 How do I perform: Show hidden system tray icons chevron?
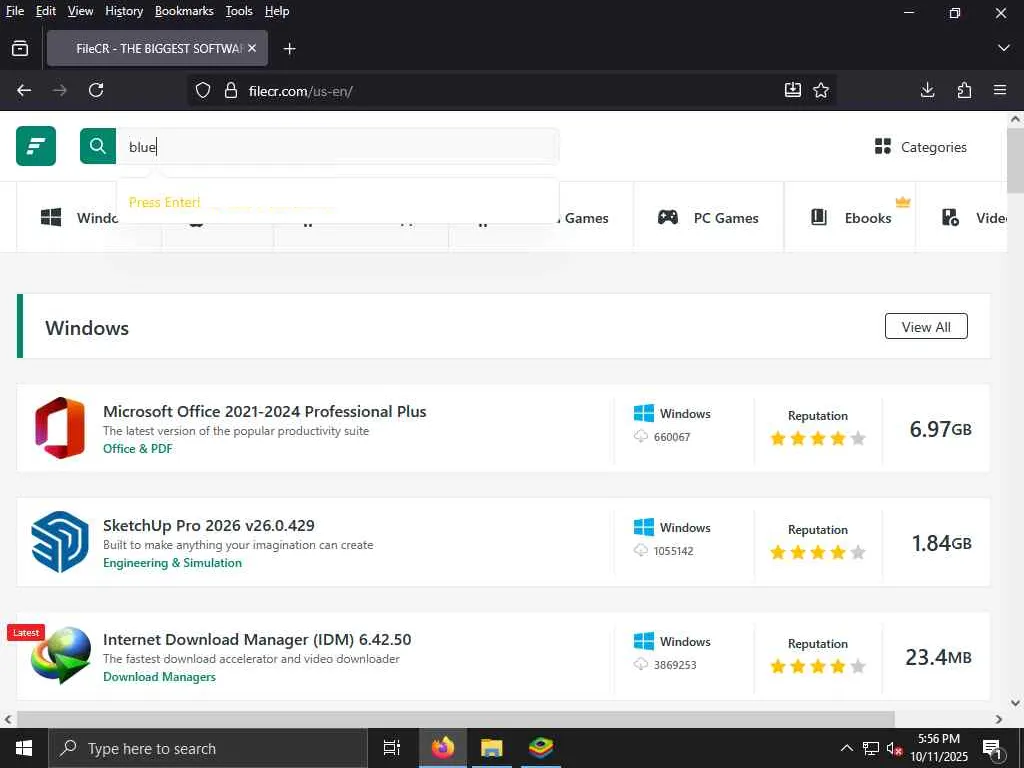coord(846,748)
